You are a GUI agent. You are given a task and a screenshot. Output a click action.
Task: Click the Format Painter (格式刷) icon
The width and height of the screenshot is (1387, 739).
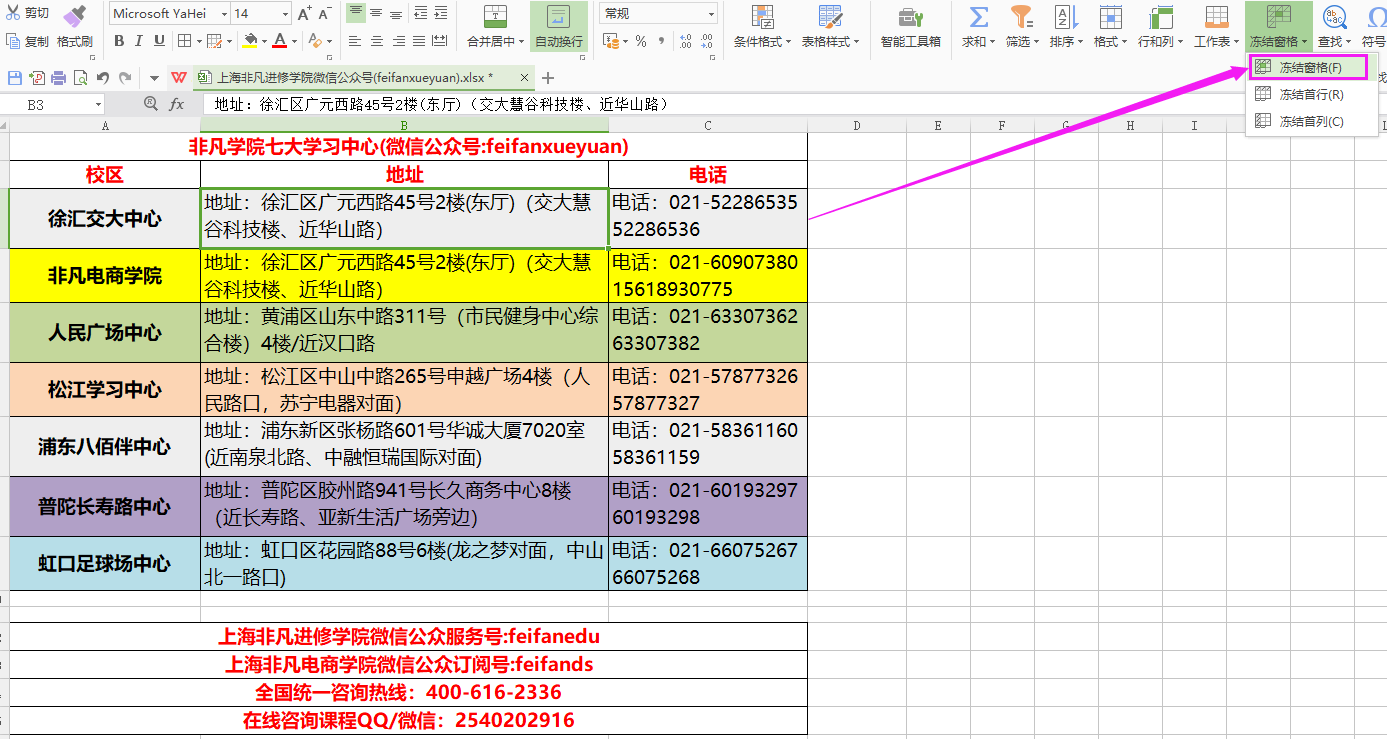[74, 17]
